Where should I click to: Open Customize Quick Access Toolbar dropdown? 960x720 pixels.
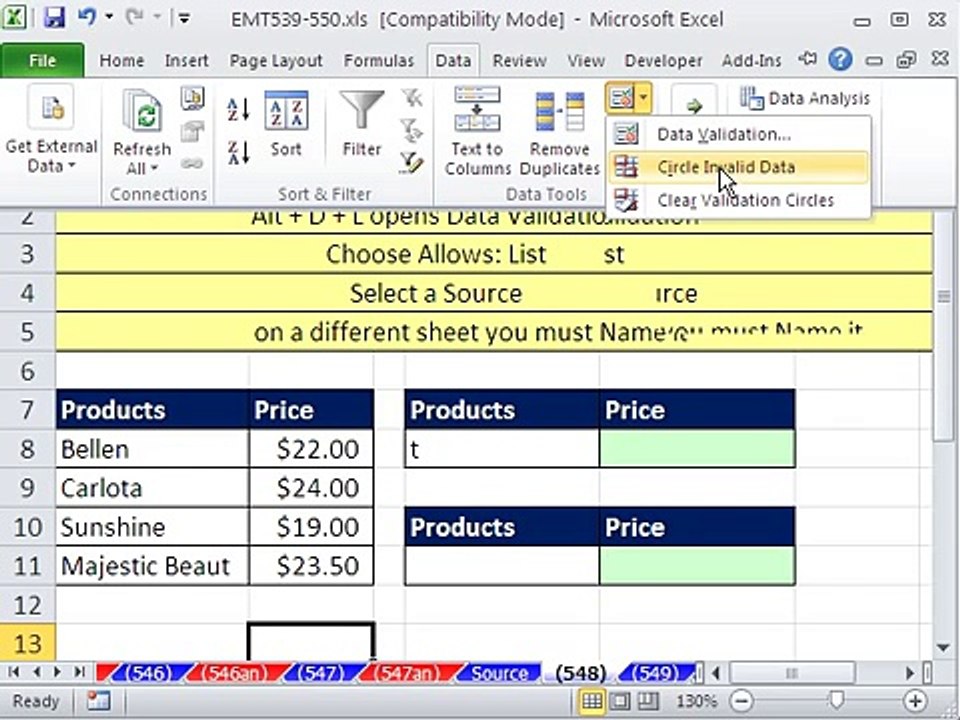coord(183,18)
